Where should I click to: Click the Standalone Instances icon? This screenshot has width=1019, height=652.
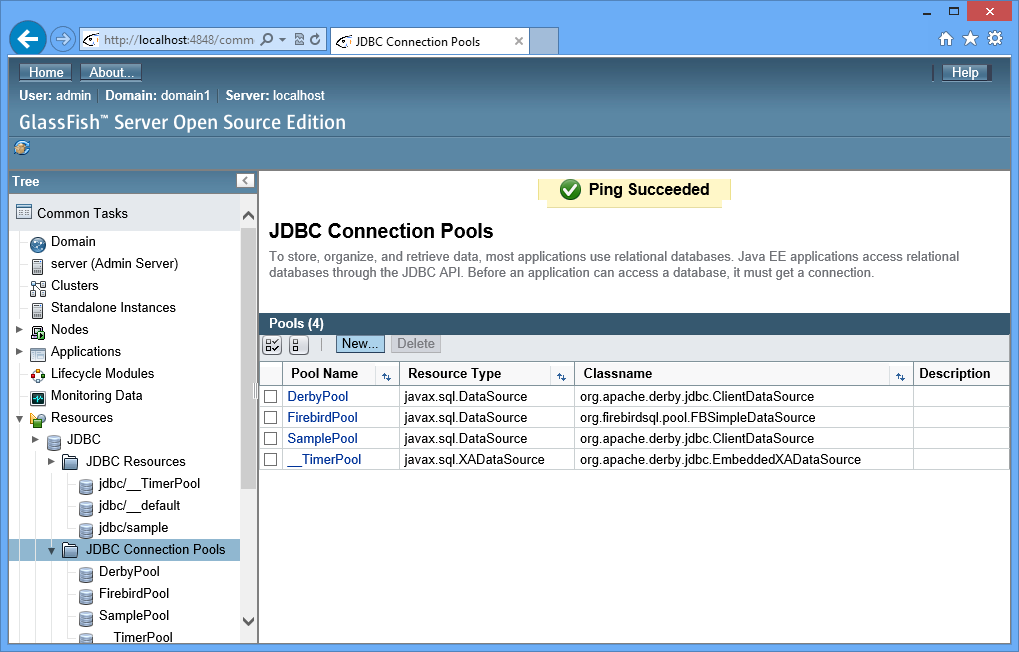38,311
